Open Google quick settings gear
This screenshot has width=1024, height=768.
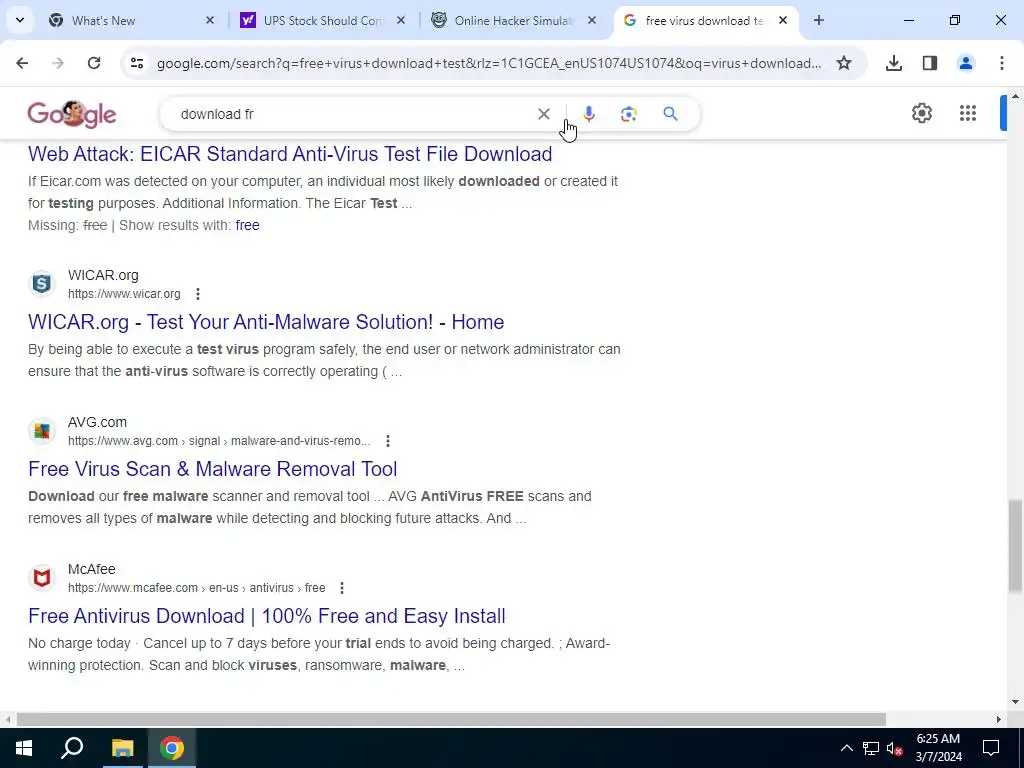[921, 113]
